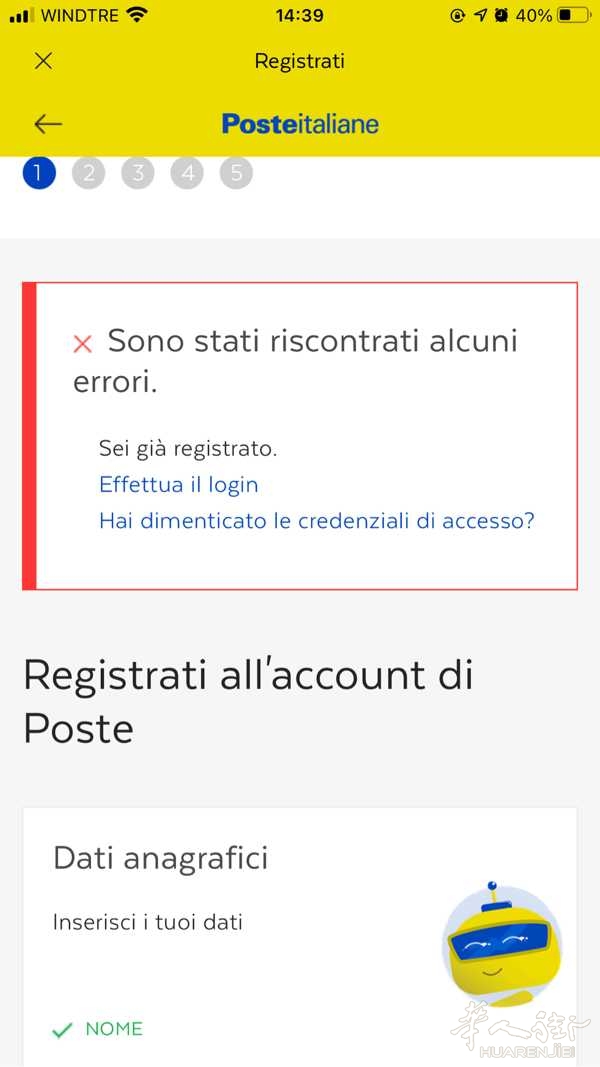Tap the alarm clock status icon
Viewport: 600px width, 1067px height.
coord(501,16)
